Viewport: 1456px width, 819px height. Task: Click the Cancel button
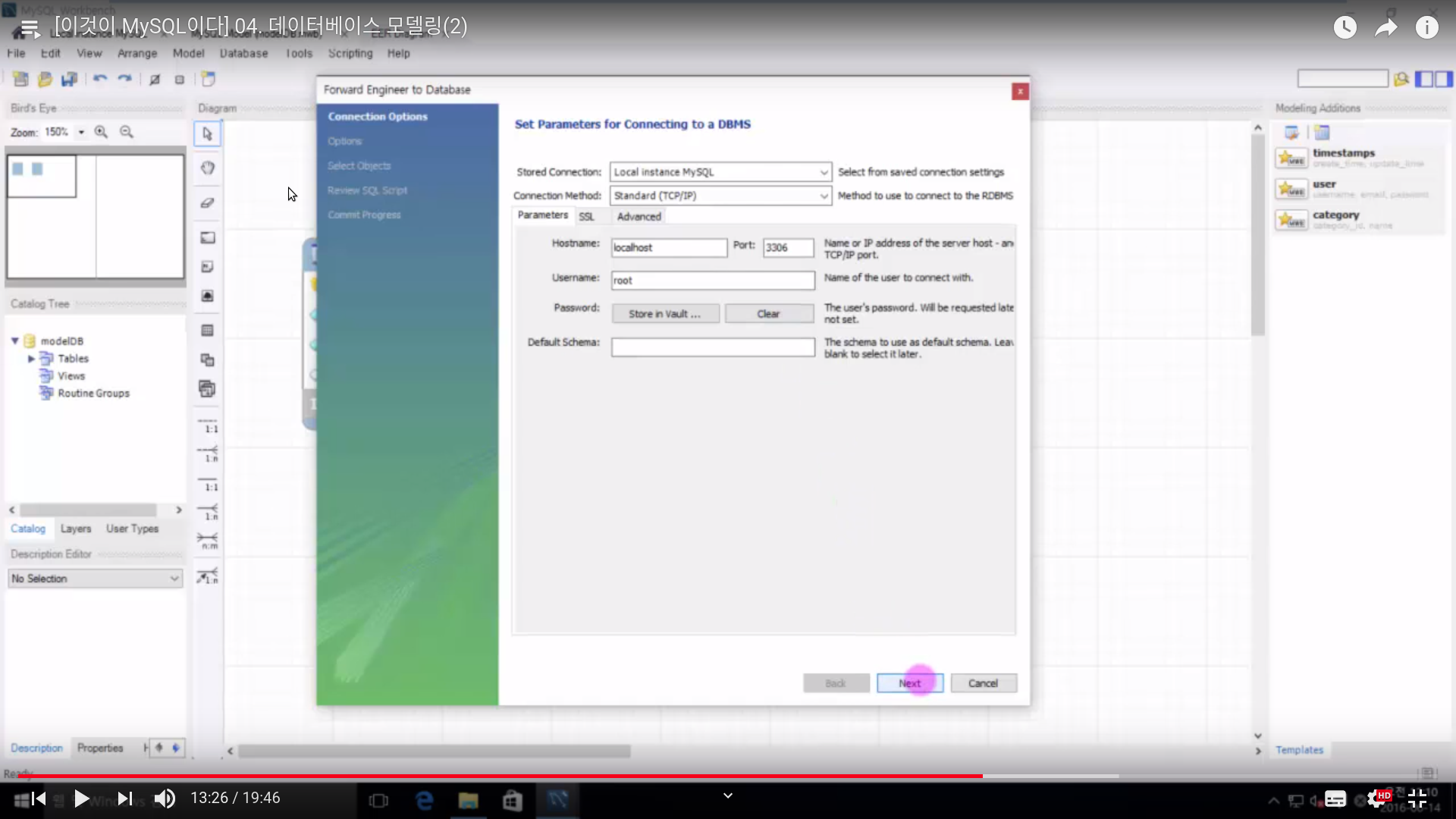pos(984,683)
